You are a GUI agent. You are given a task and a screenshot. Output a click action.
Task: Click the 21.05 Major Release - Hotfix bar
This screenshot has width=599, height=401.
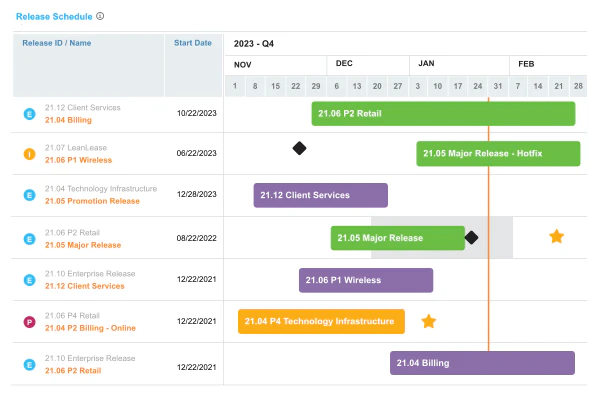pyautogui.click(x=498, y=154)
